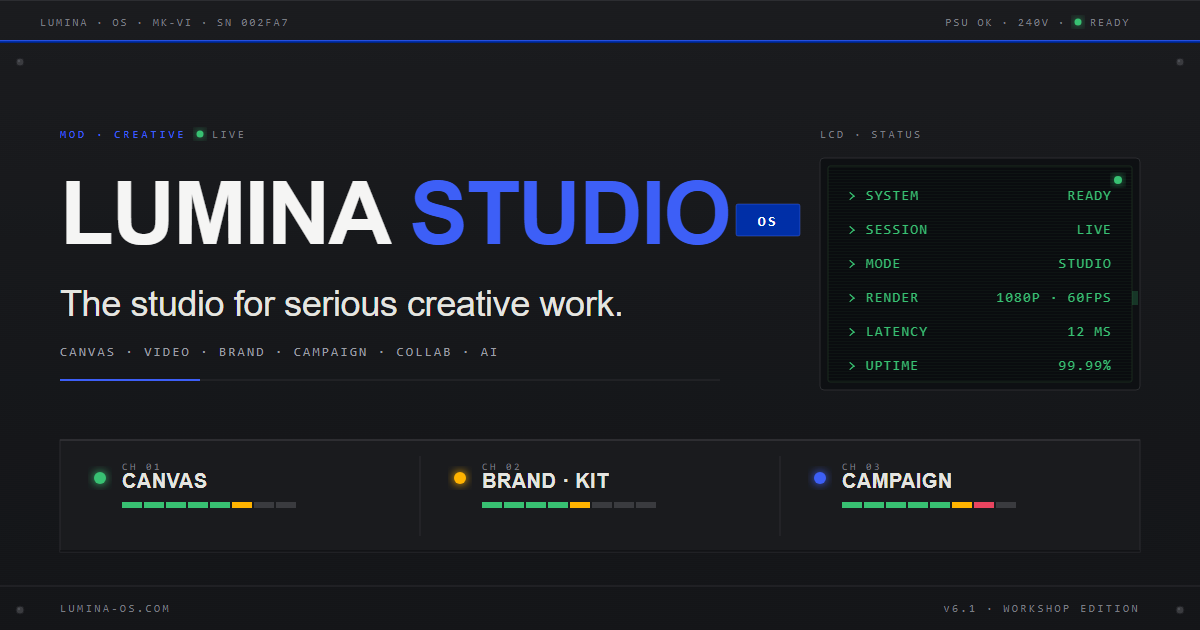Click the green READY indicator dot in header
This screenshot has height=630, width=1200.
pos(1078,22)
